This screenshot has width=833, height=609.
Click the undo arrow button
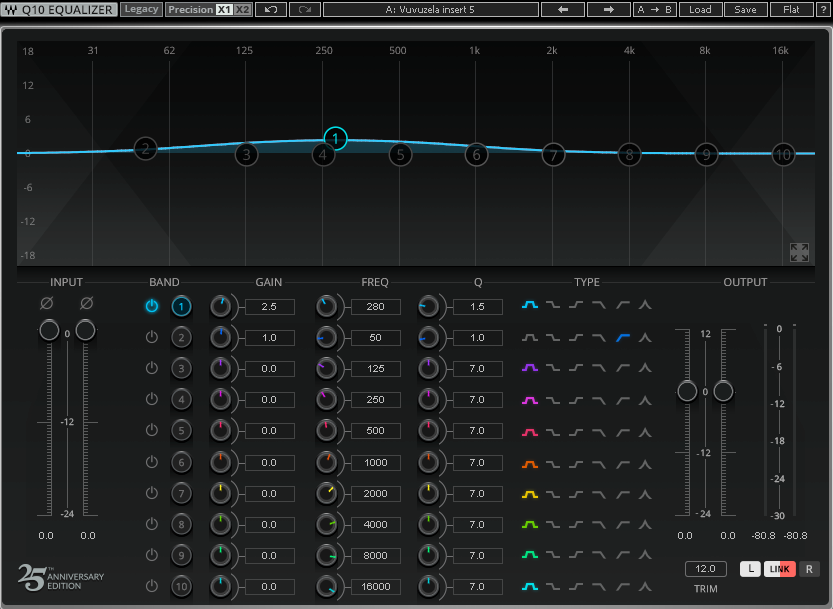[x=271, y=10]
